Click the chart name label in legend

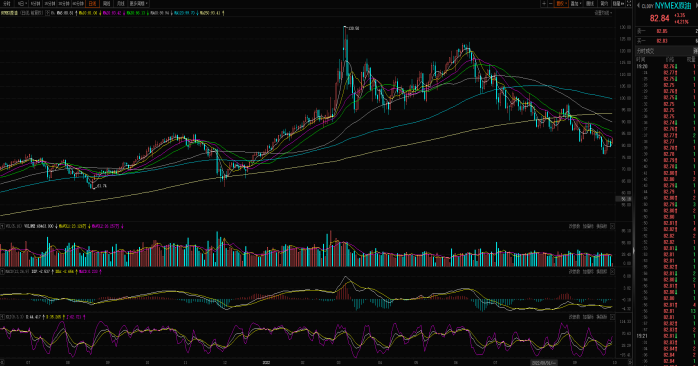pos(9,13)
